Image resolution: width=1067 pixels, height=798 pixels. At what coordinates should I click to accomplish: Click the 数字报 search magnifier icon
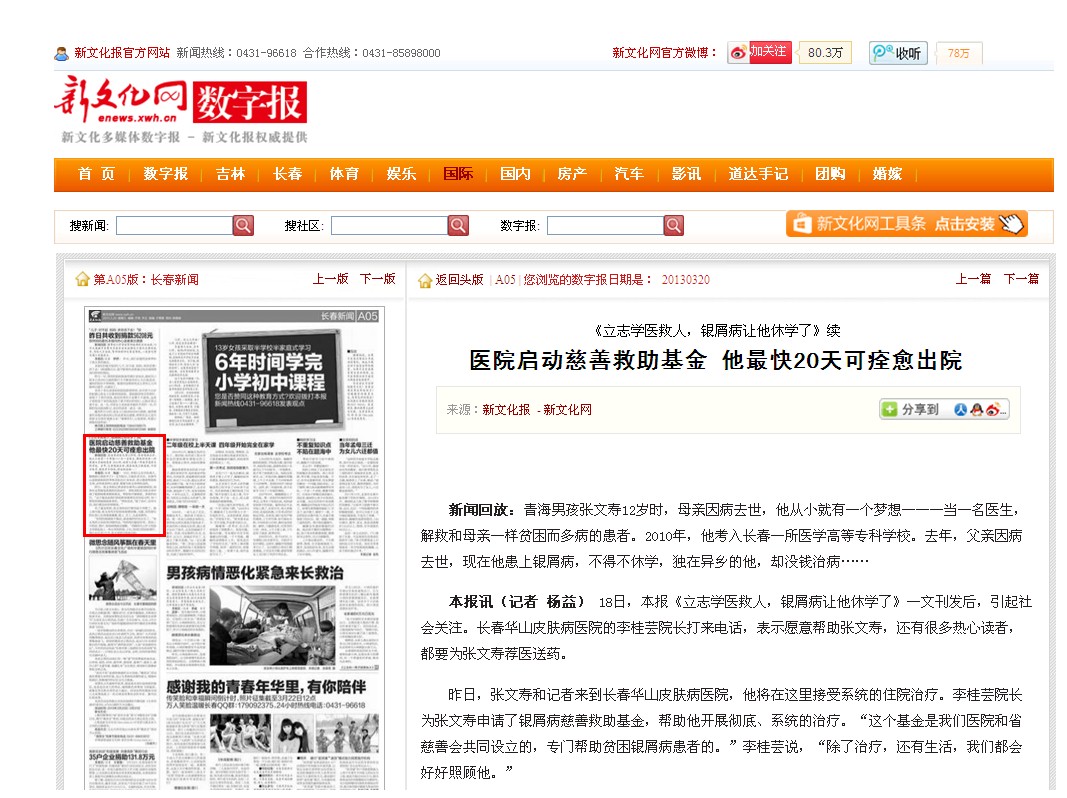tap(674, 226)
